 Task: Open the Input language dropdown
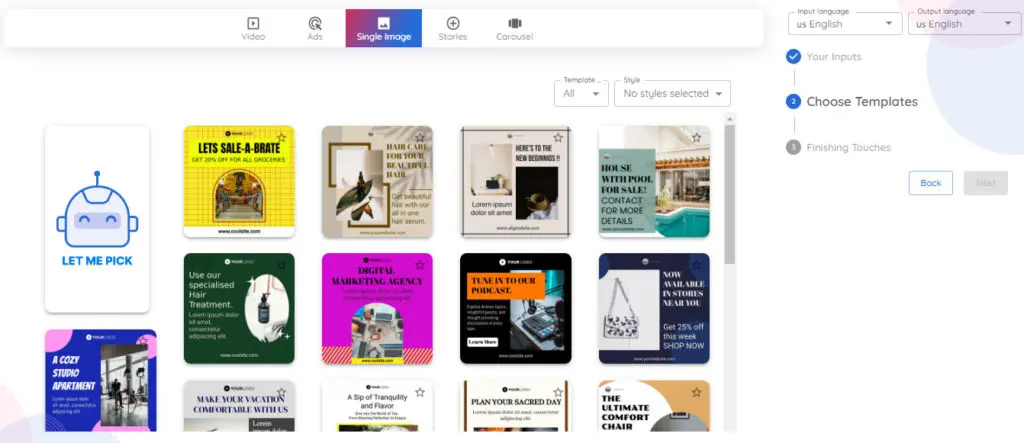(x=845, y=24)
